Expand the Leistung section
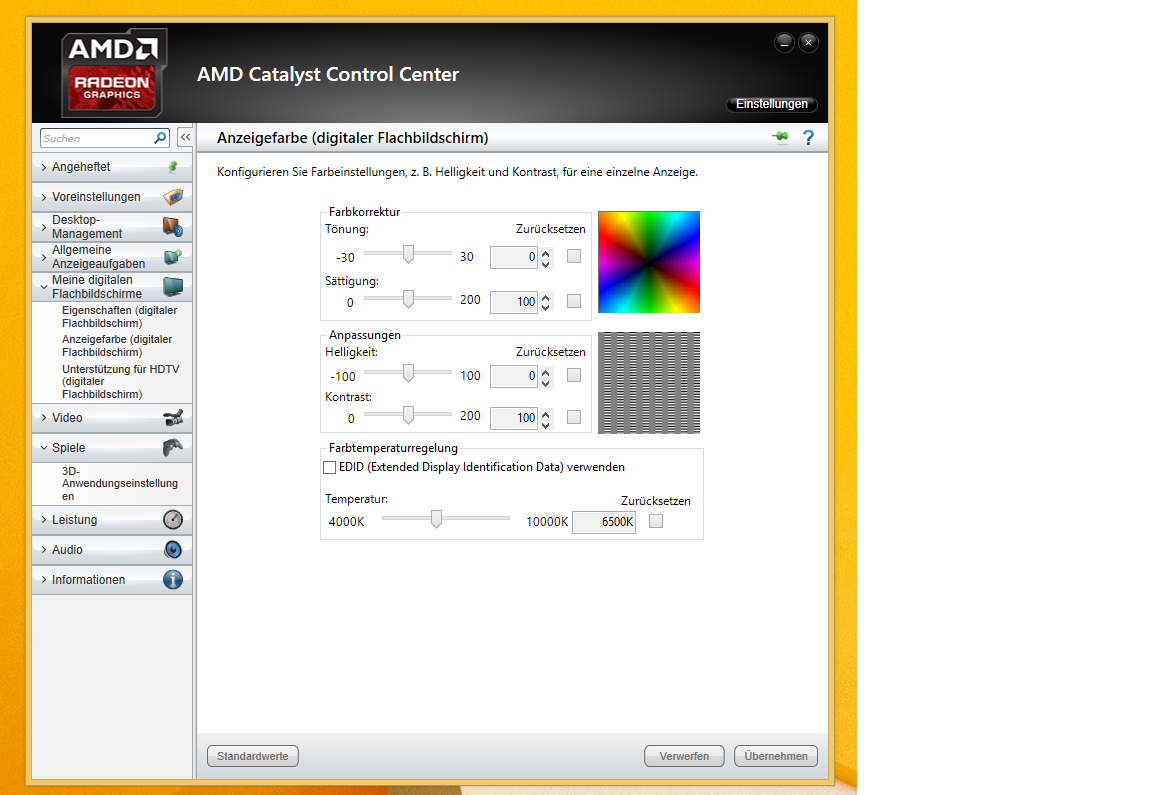This screenshot has height=795, width=1152. [x=44, y=519]
